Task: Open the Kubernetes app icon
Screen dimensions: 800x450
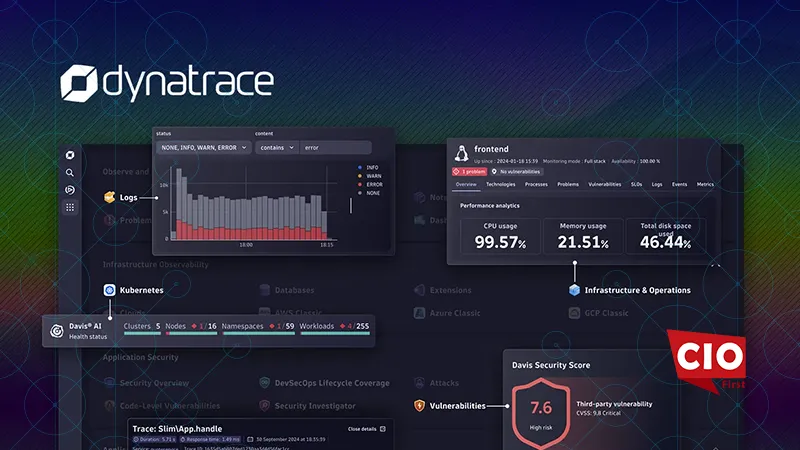Action: [109, 290]
